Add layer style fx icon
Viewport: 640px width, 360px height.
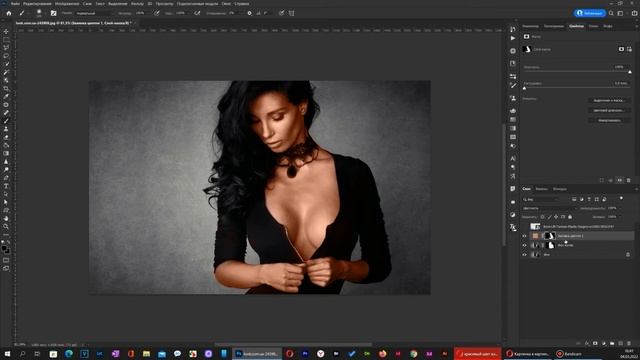click(x=587, y=344)
